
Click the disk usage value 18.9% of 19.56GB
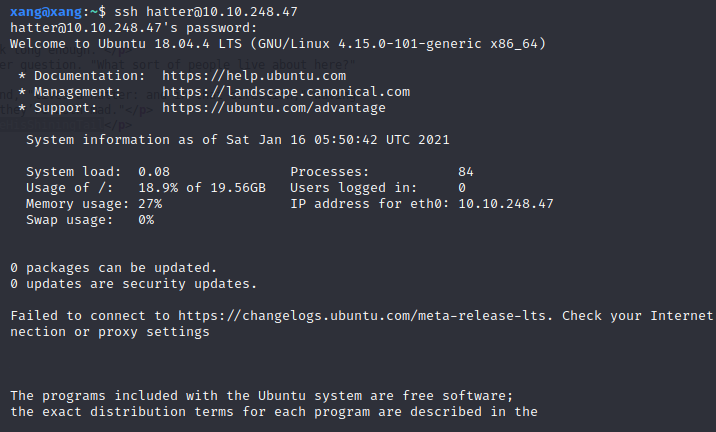click(x=202, y=188)
